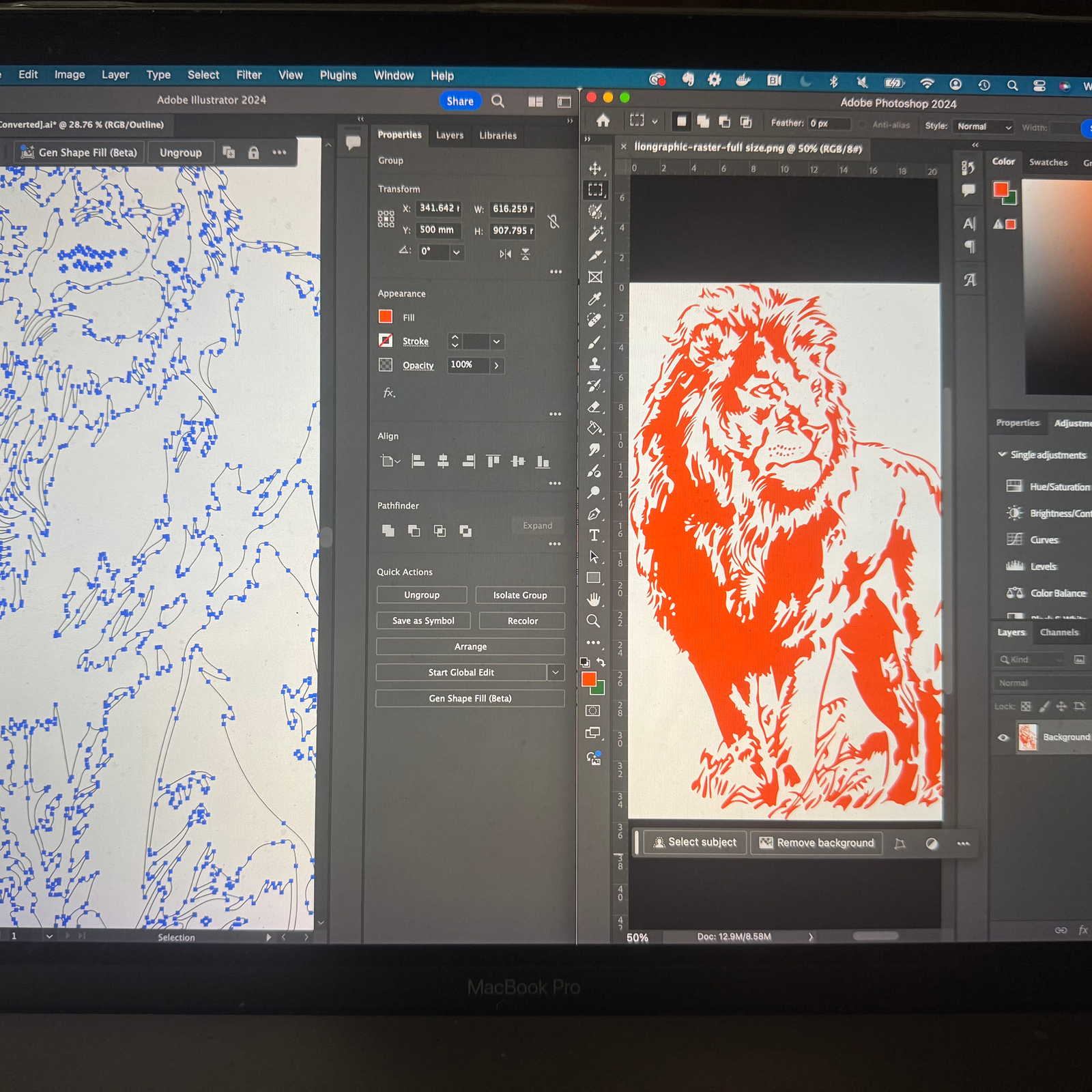Switch to the Channels tab
The image size is (1092, 1092).
pos(1059,632)
